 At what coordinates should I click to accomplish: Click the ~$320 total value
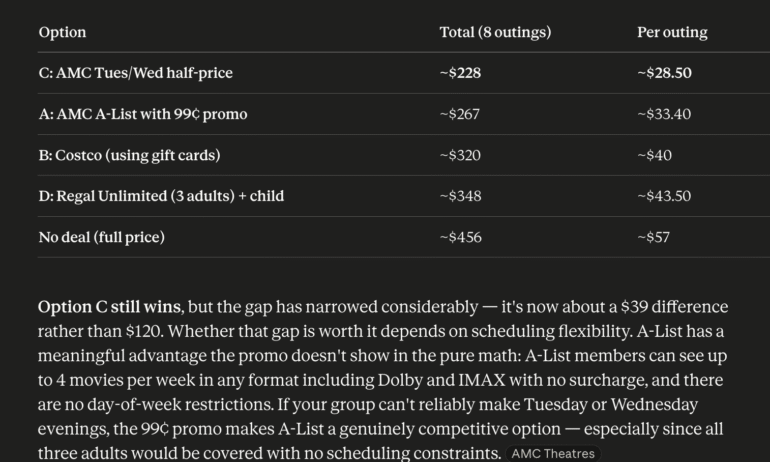click(460, 155)
